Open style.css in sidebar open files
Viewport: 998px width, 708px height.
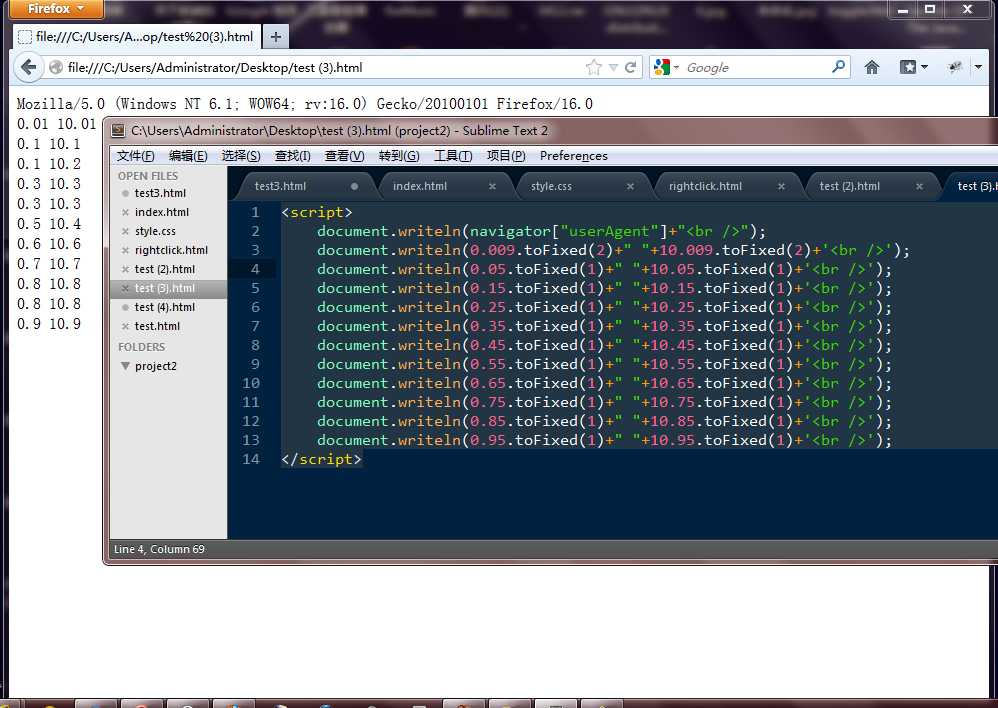coord(155,231)
